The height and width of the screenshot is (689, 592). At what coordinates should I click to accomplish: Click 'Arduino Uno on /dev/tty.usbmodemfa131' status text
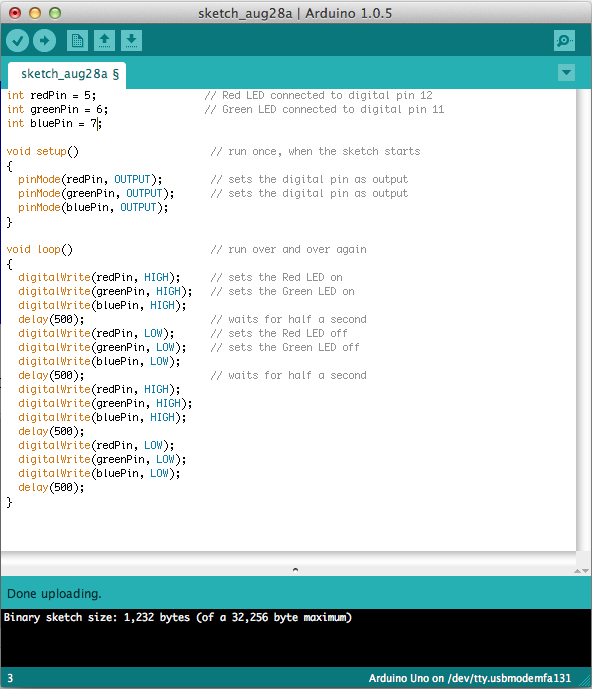pos(469,678)
